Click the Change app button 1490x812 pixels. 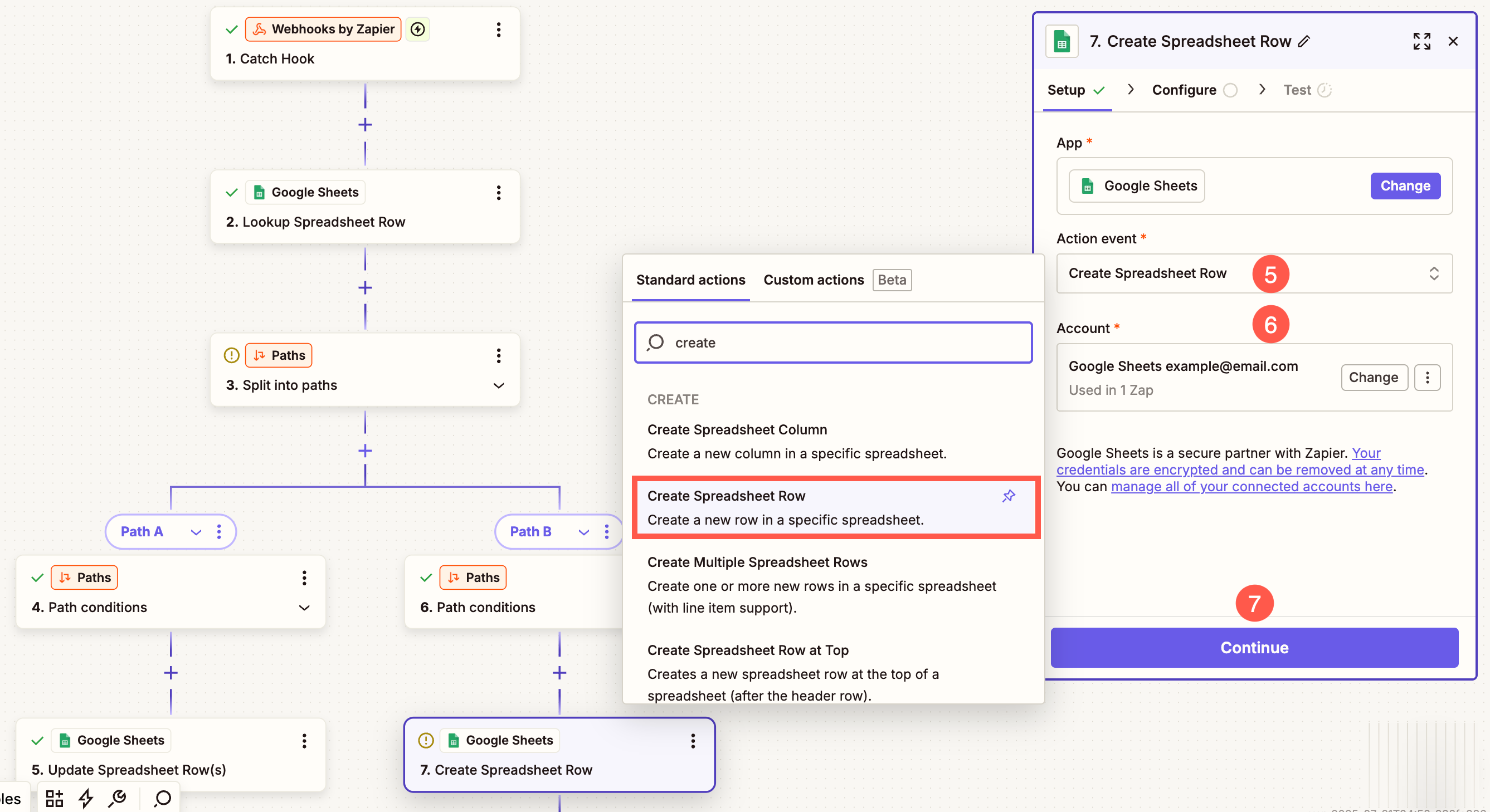(1405, 185)
